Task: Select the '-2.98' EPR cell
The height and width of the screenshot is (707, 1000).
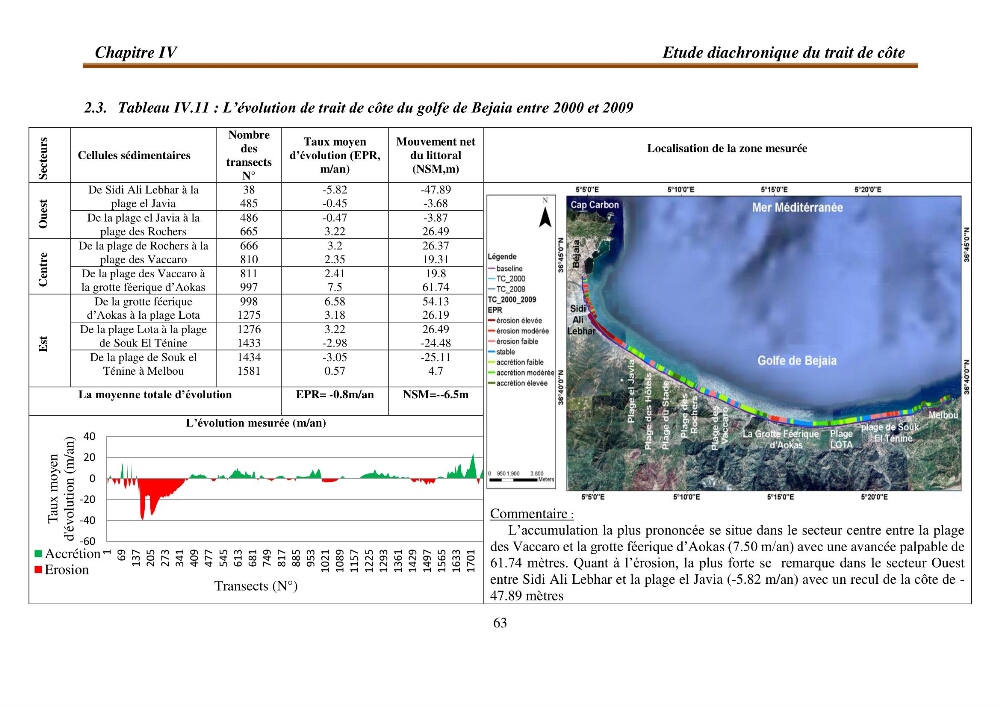Action: tap(335, 343)
